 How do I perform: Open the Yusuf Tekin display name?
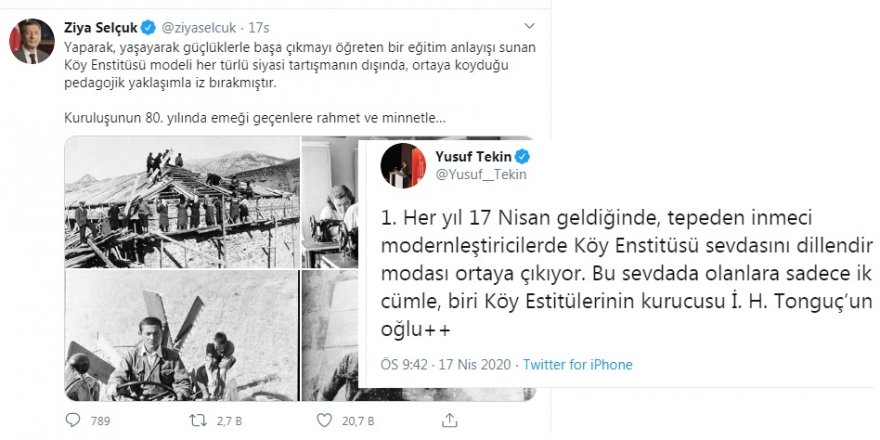pyautogui.click(x=473, y=157)
